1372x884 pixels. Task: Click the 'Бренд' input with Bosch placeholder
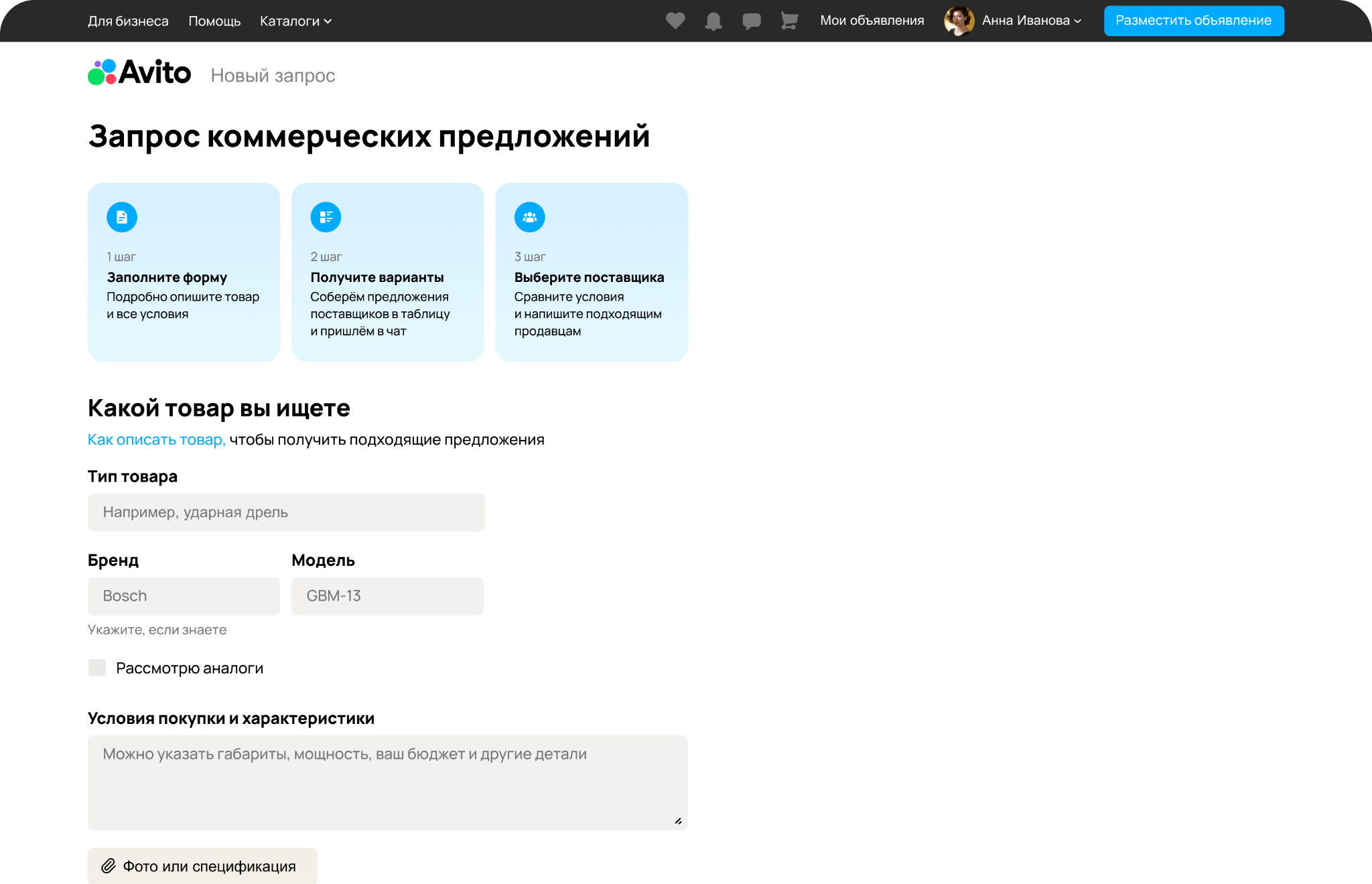point(184,596)
